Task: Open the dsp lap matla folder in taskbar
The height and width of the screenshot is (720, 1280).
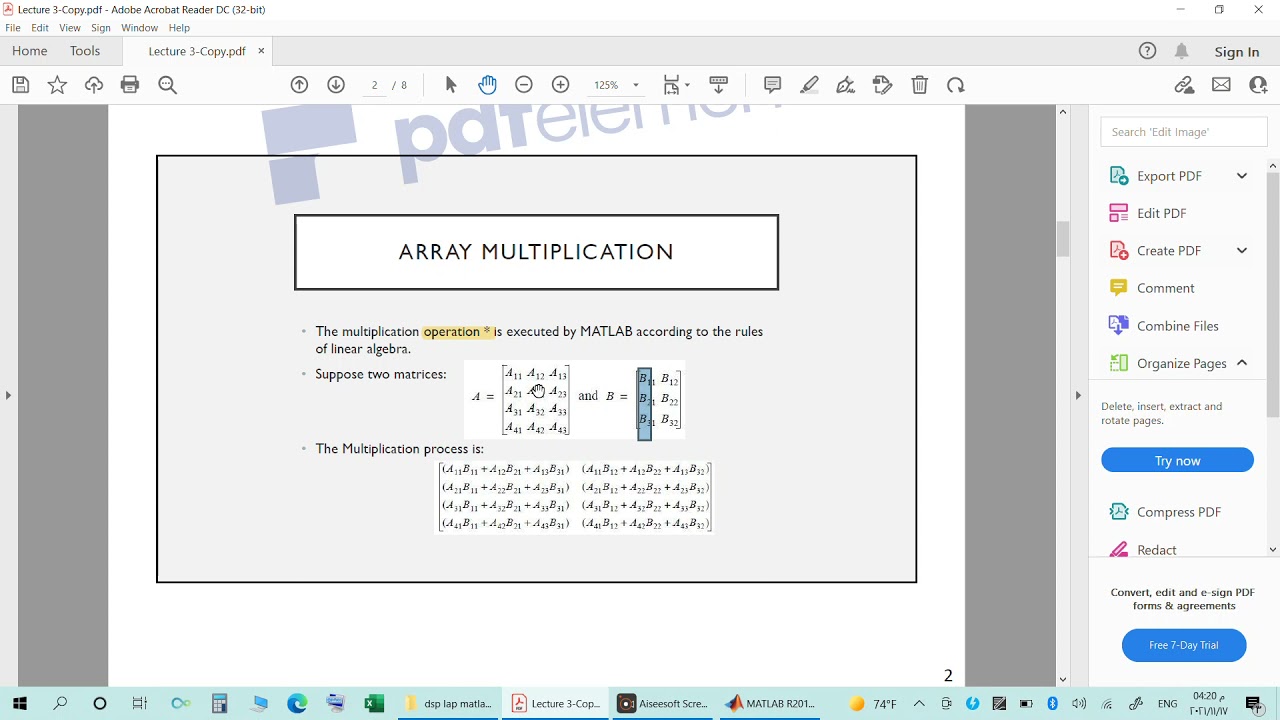Action: click(x=449, y=704)
